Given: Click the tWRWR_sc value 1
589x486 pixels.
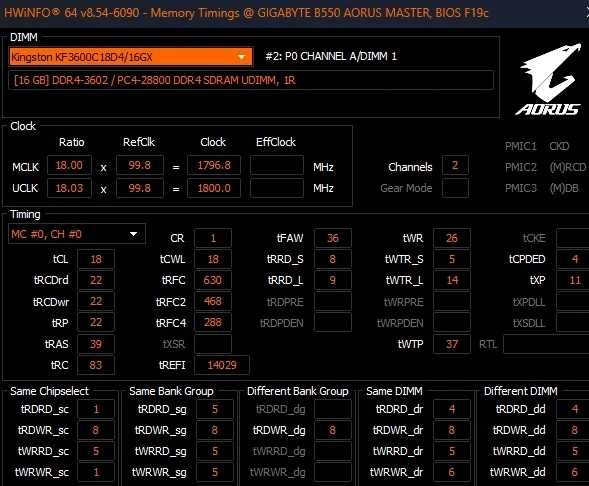Looking at the screenshot, I should click(x=96, y=472).
